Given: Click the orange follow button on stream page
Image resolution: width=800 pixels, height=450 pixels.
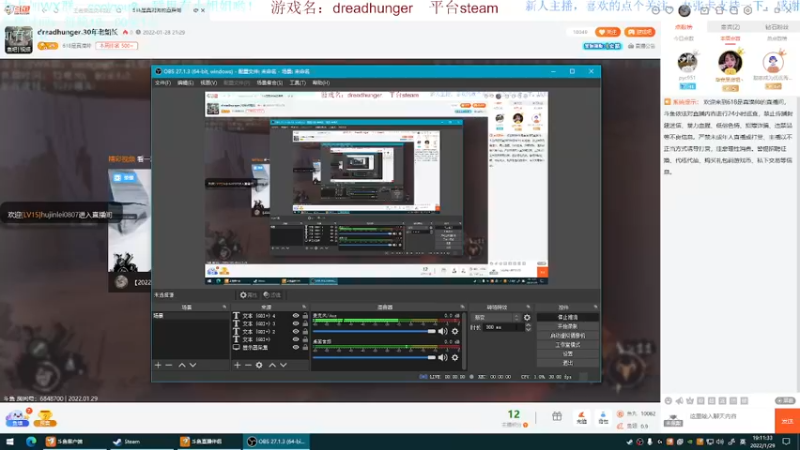Looking at the screenshot, I should click(x=608, y=32).
